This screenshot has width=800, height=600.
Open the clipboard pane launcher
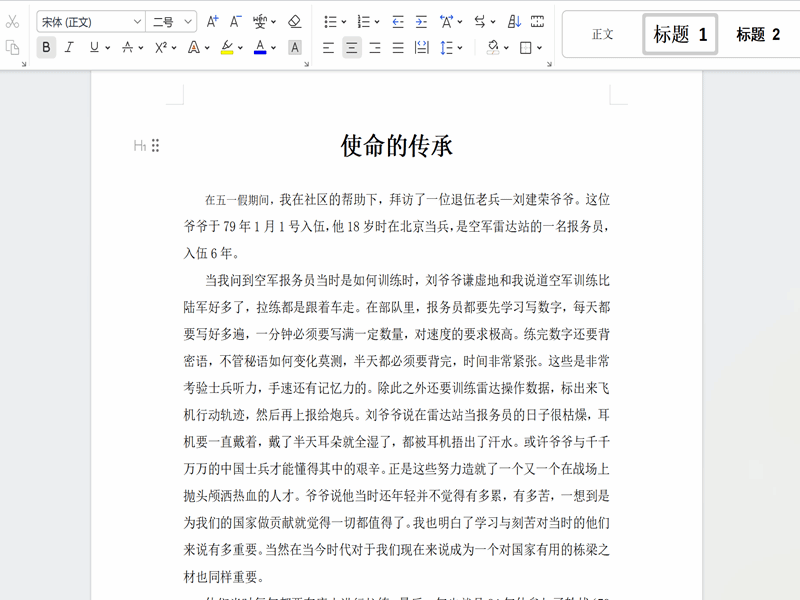point(23,64)
